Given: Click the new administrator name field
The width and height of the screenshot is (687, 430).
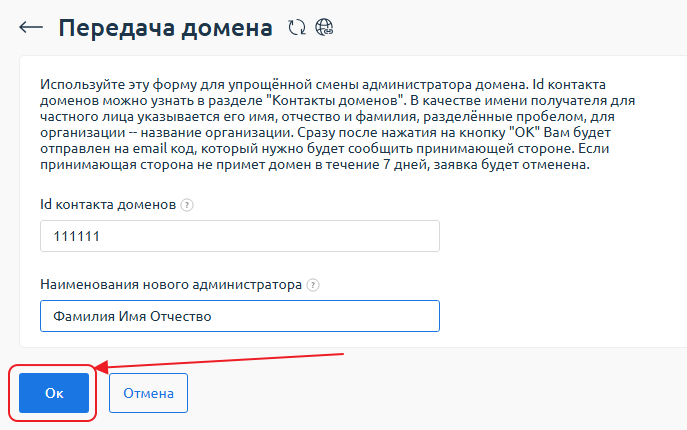Looking at the screenshot, I should click(239, 316).
